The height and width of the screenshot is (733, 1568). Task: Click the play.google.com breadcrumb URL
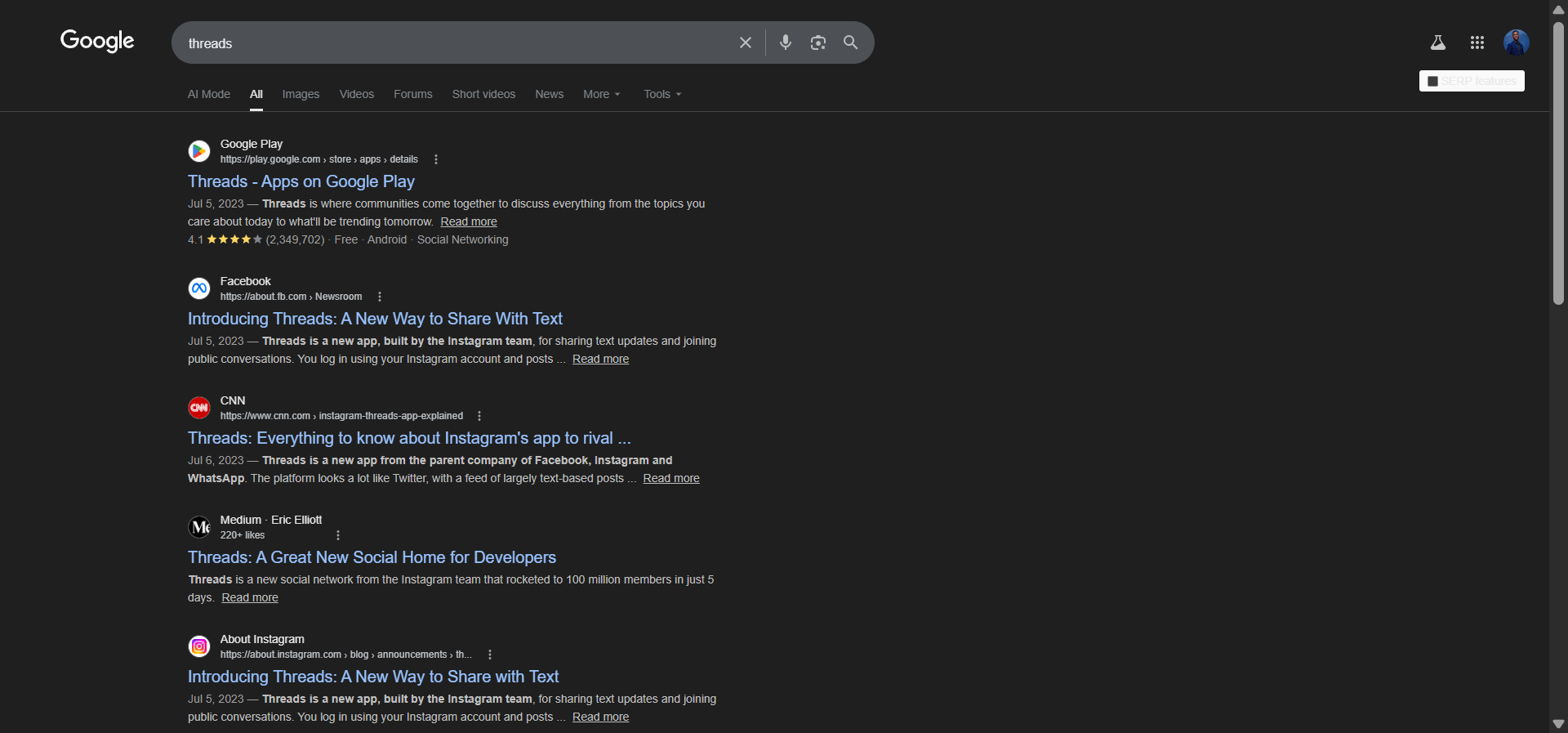[x=318, y=159]
